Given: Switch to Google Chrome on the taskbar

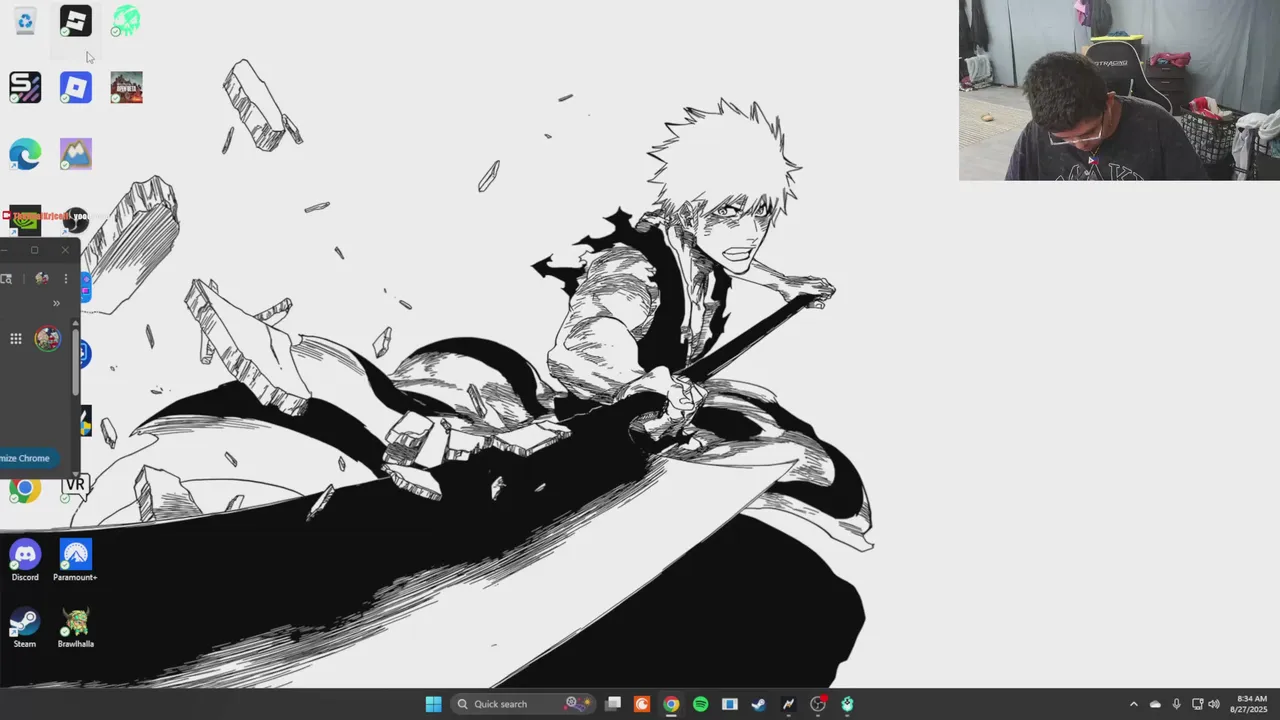Looking at the screenshot, I should click(x=671, y=704).
